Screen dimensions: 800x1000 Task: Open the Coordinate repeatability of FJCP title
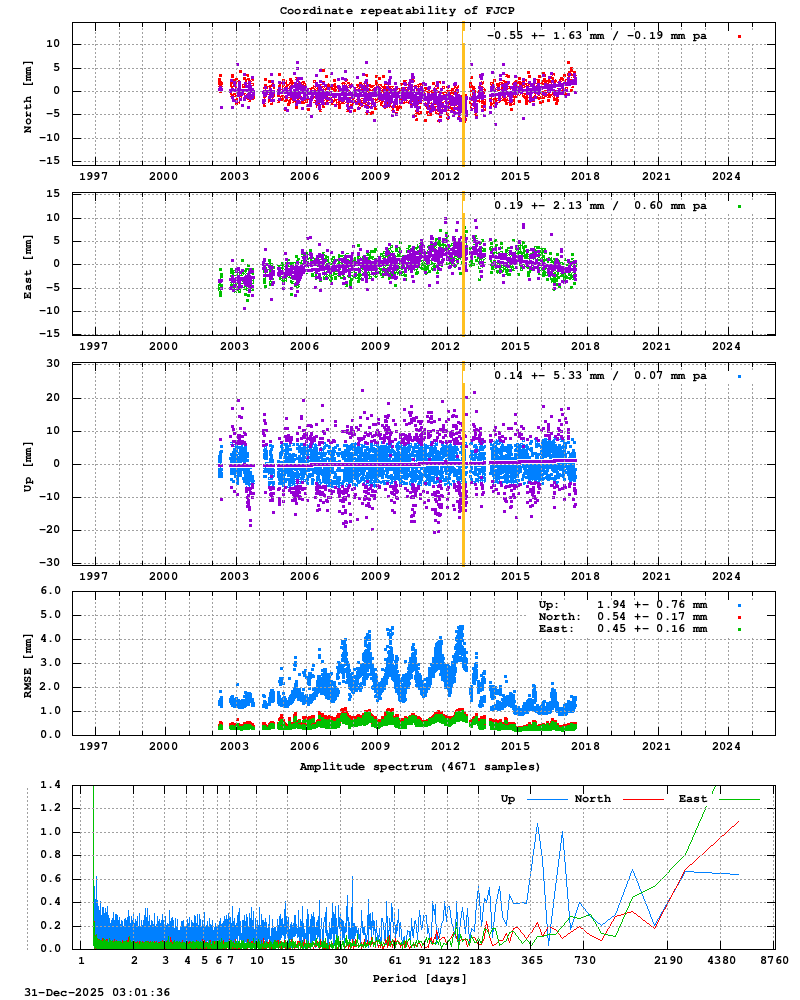tap(400, 12)
